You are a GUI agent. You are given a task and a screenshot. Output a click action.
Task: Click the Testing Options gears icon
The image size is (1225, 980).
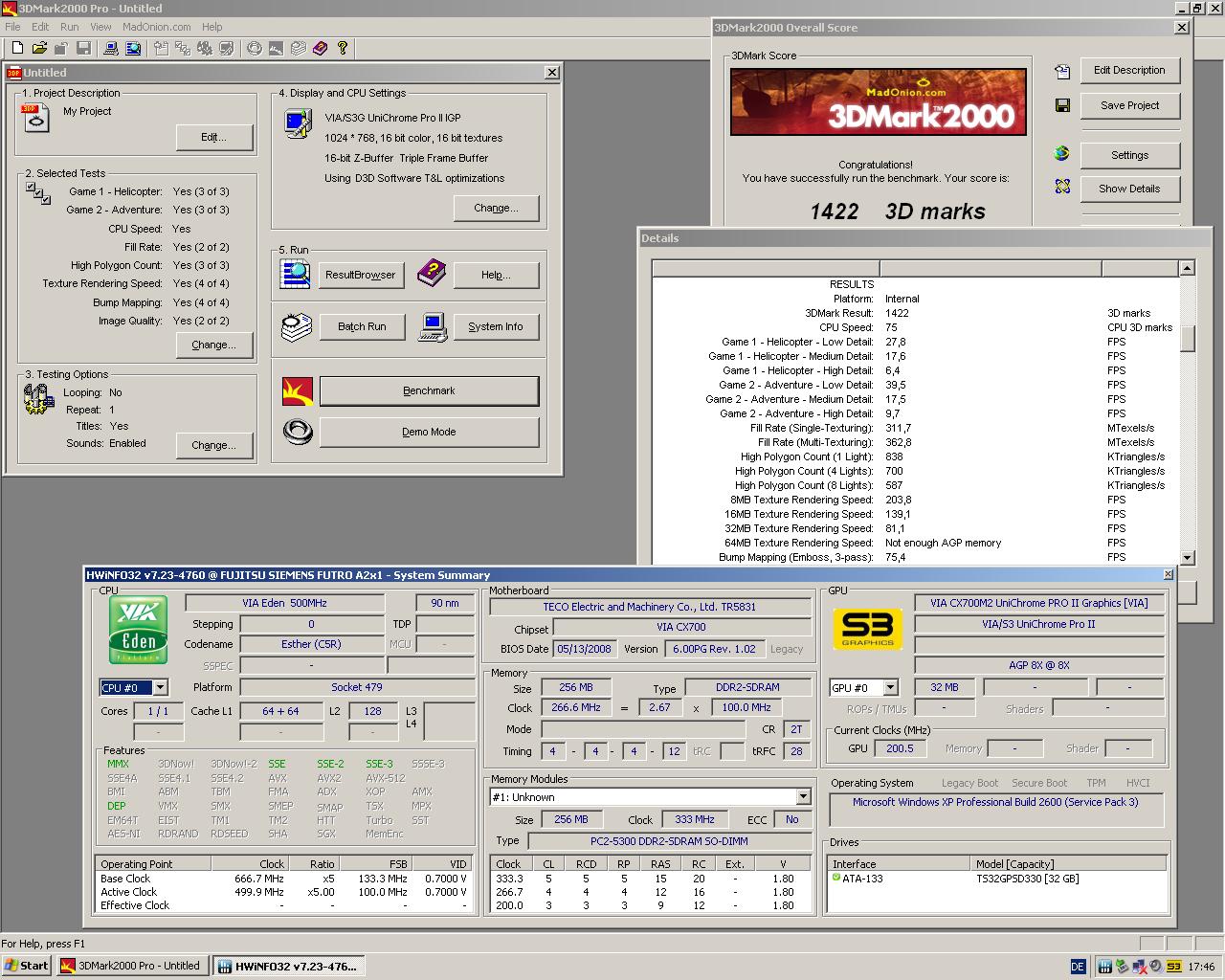click(x=37, y=398)
